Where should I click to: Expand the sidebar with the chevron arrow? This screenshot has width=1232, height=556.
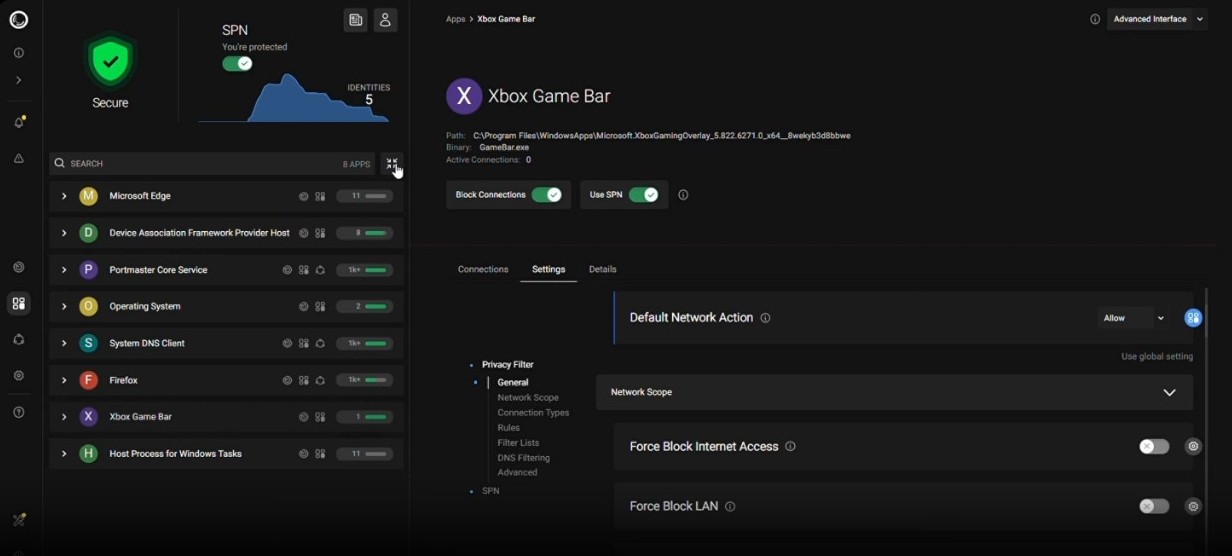18,80
